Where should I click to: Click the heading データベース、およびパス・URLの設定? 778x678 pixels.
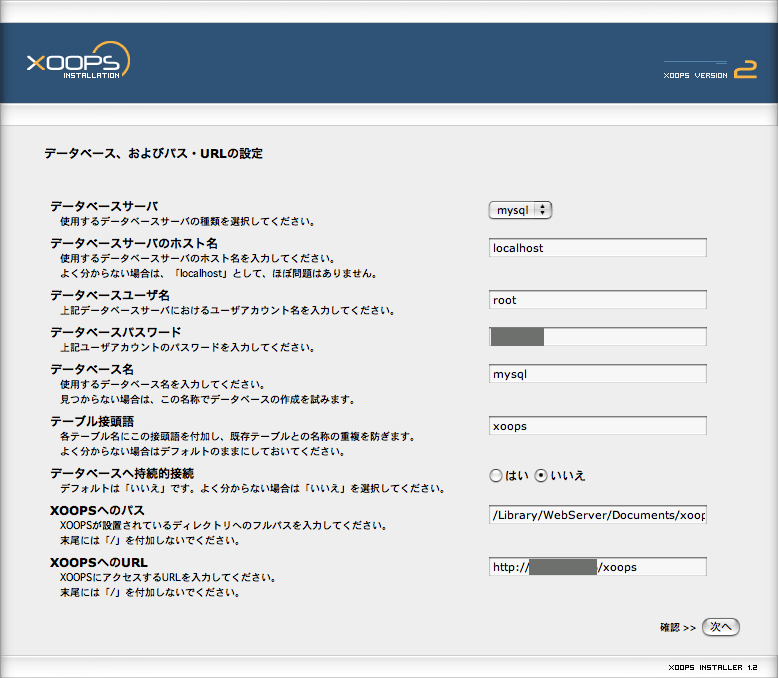point(154,153)
